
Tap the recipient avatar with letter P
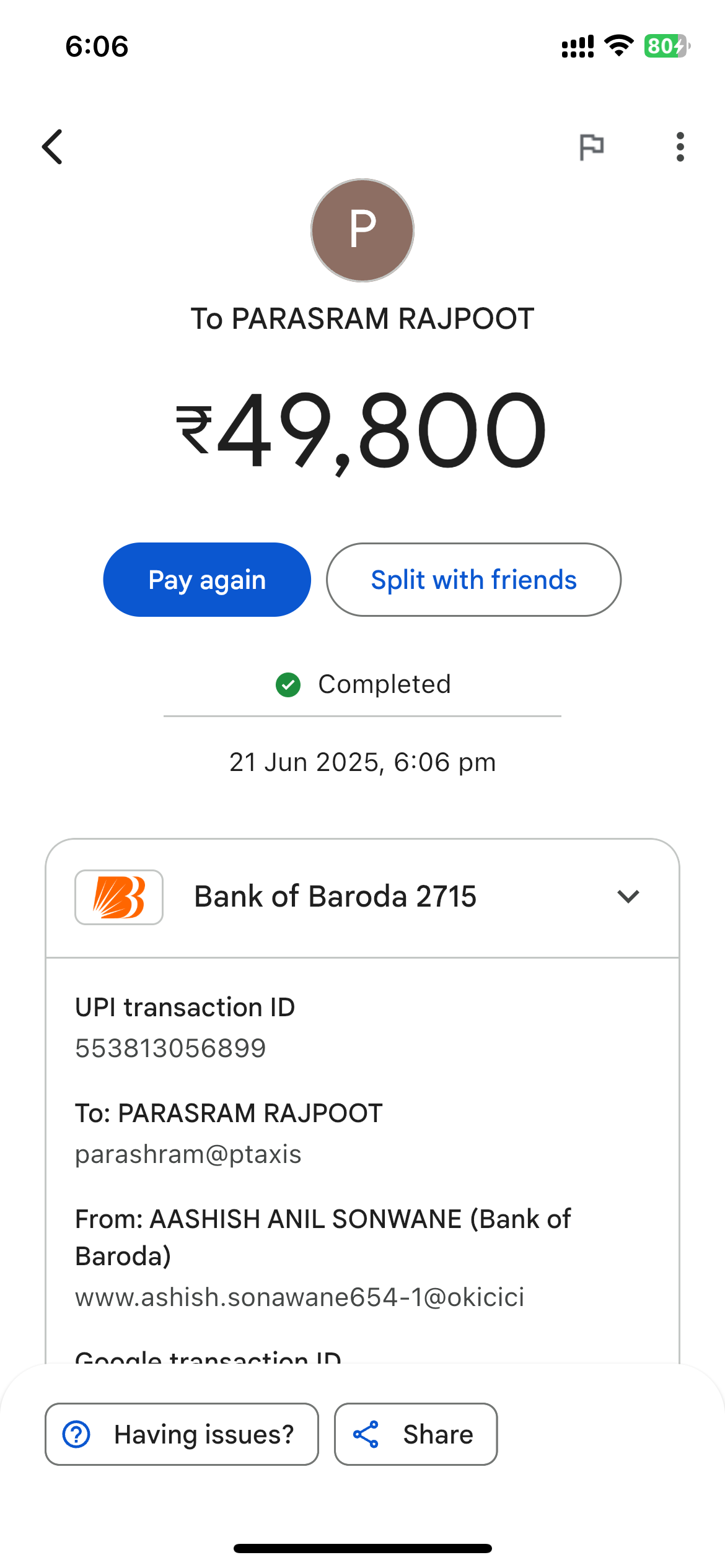click(362, 230)
